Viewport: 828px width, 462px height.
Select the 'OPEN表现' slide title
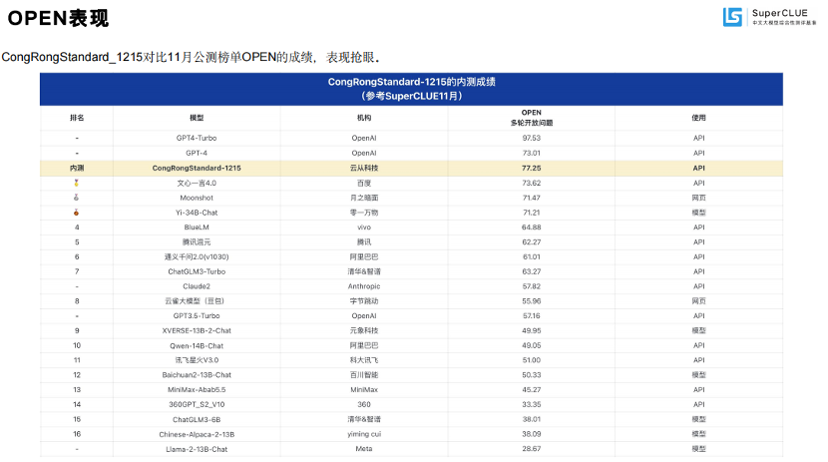click(58, 18)
